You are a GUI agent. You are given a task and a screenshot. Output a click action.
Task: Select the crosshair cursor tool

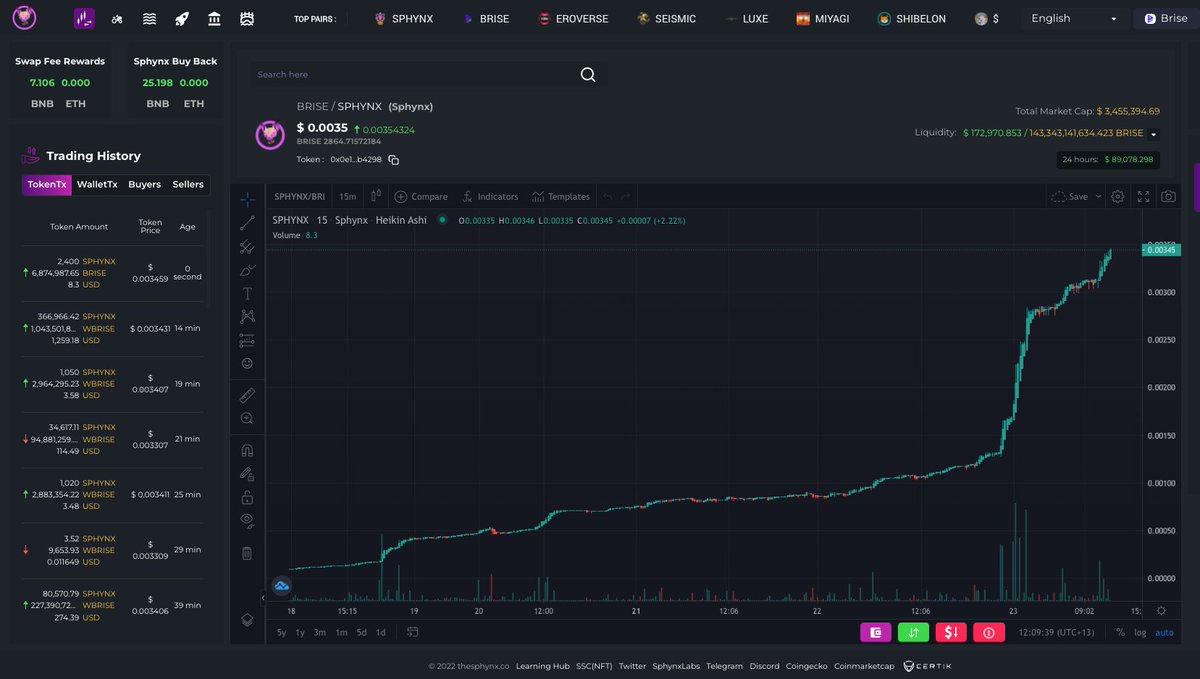247,199
